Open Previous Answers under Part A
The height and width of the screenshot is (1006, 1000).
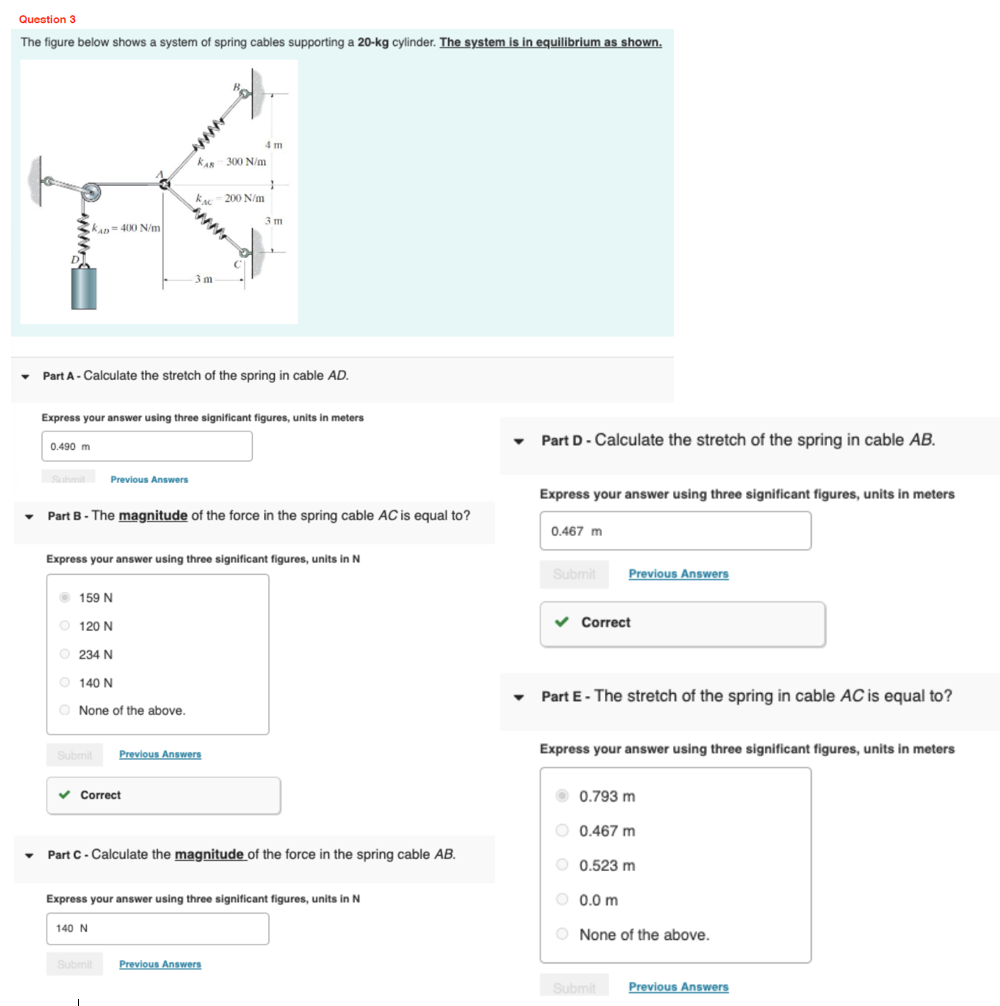pos(149,479)
